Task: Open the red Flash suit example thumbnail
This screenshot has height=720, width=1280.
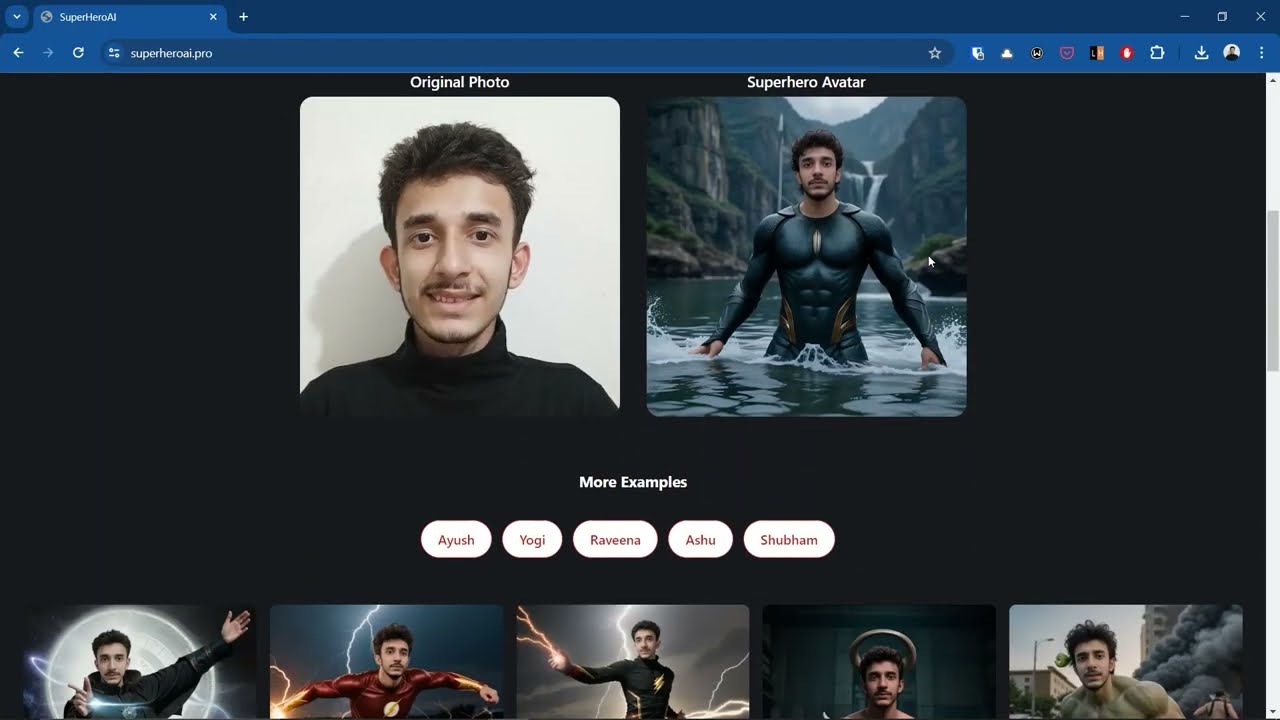Action: [386, 661]
